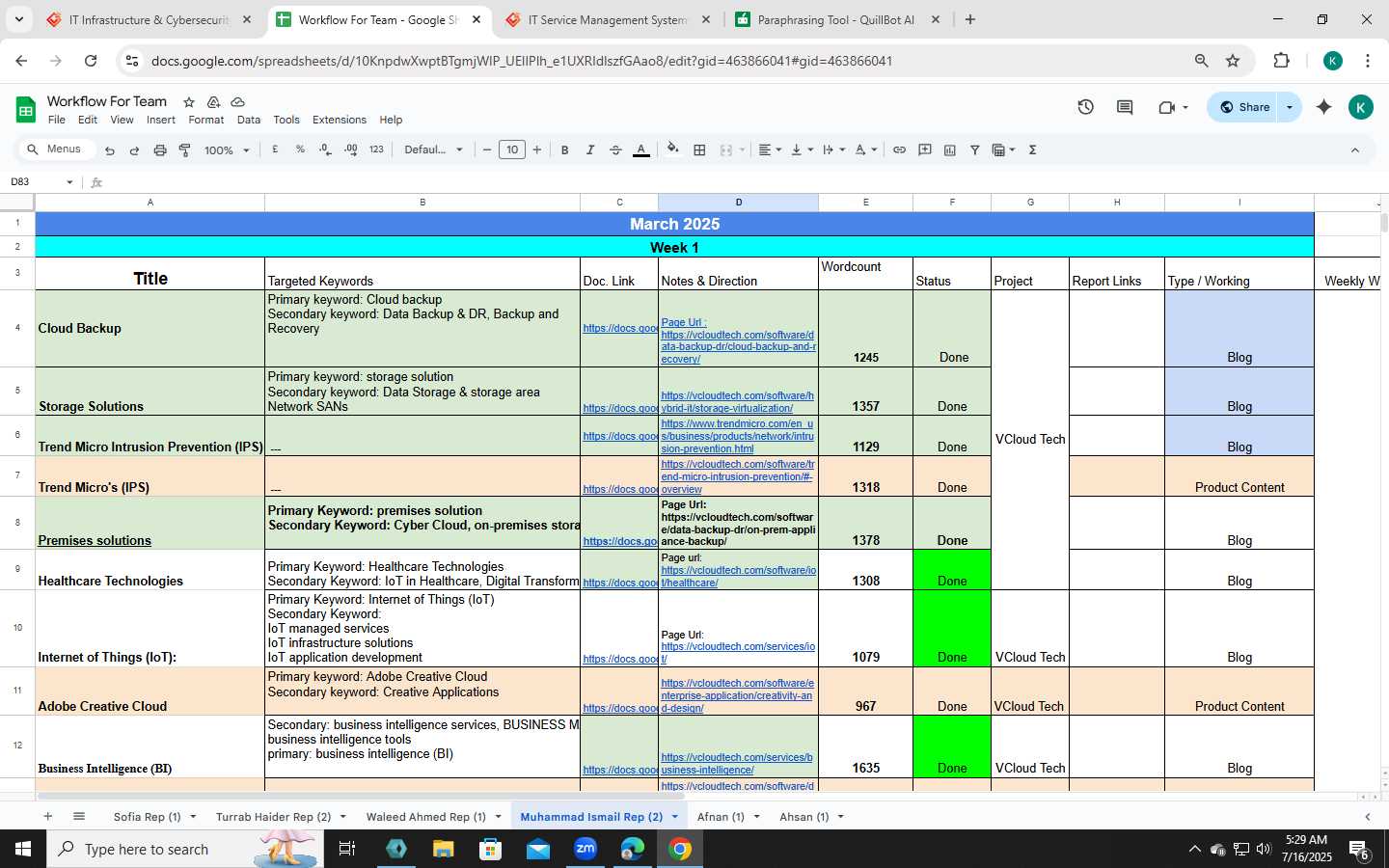Increase font size with plus button
1389x868 pixels.
537,149
